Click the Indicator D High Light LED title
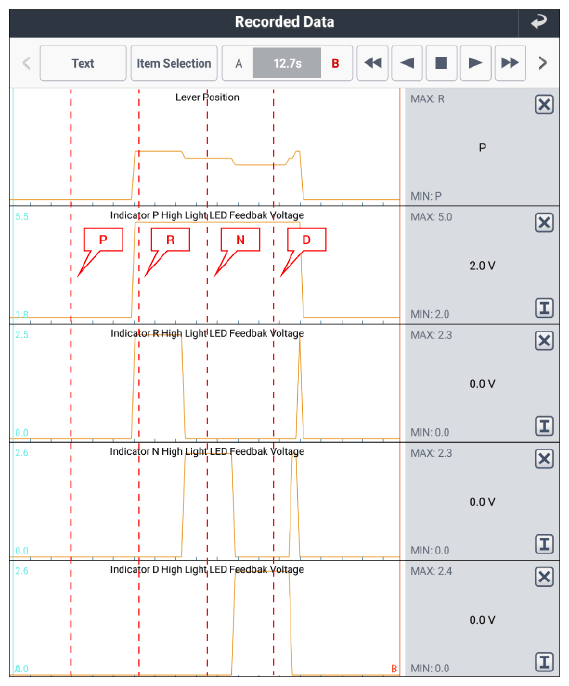 point(207,570)
